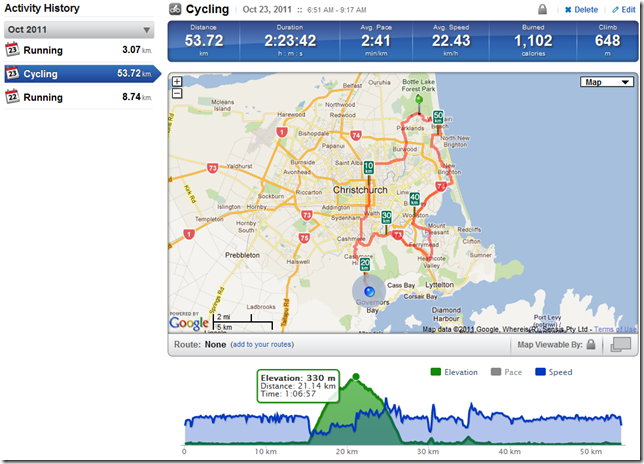This screenshot has width=644, height=464.
Task: Click the Avg. Pace 2:41 stat
Action: (376, 41)
